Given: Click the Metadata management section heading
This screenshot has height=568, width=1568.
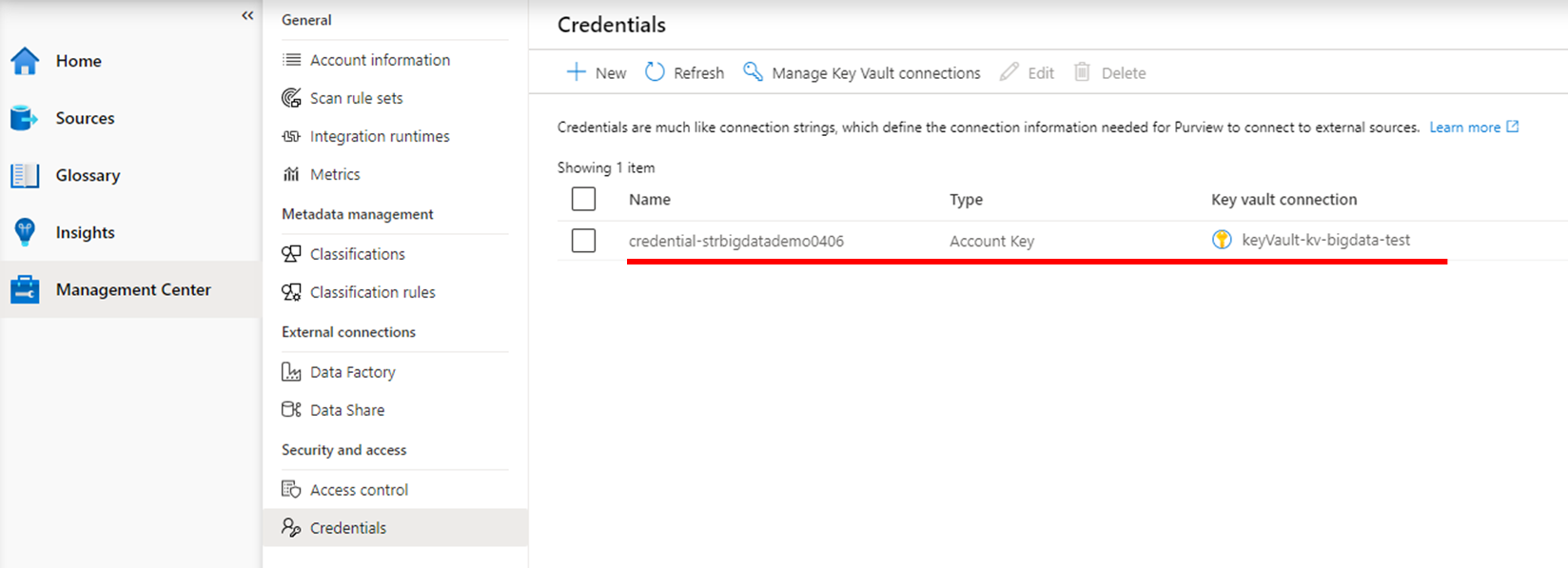Looking at the screenshot, I should pyautogui.click(x=358, y=214).
